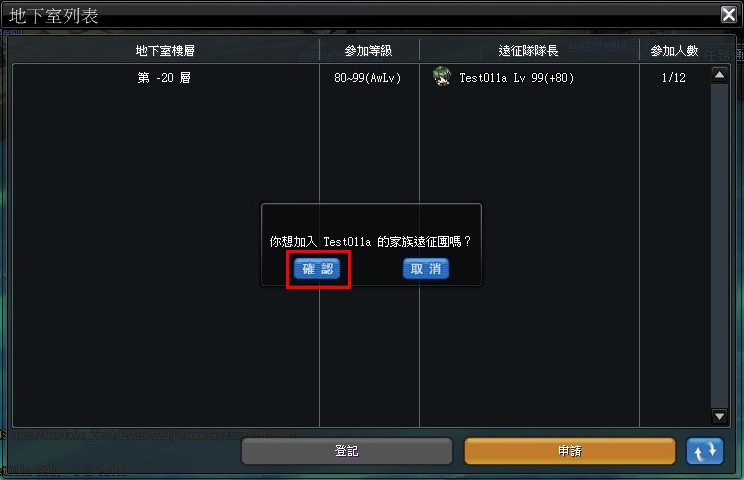Click the 遠征隊隊長 column header
Image resolution: width=744 pixels, height=480 pixels.
point(529,51)
